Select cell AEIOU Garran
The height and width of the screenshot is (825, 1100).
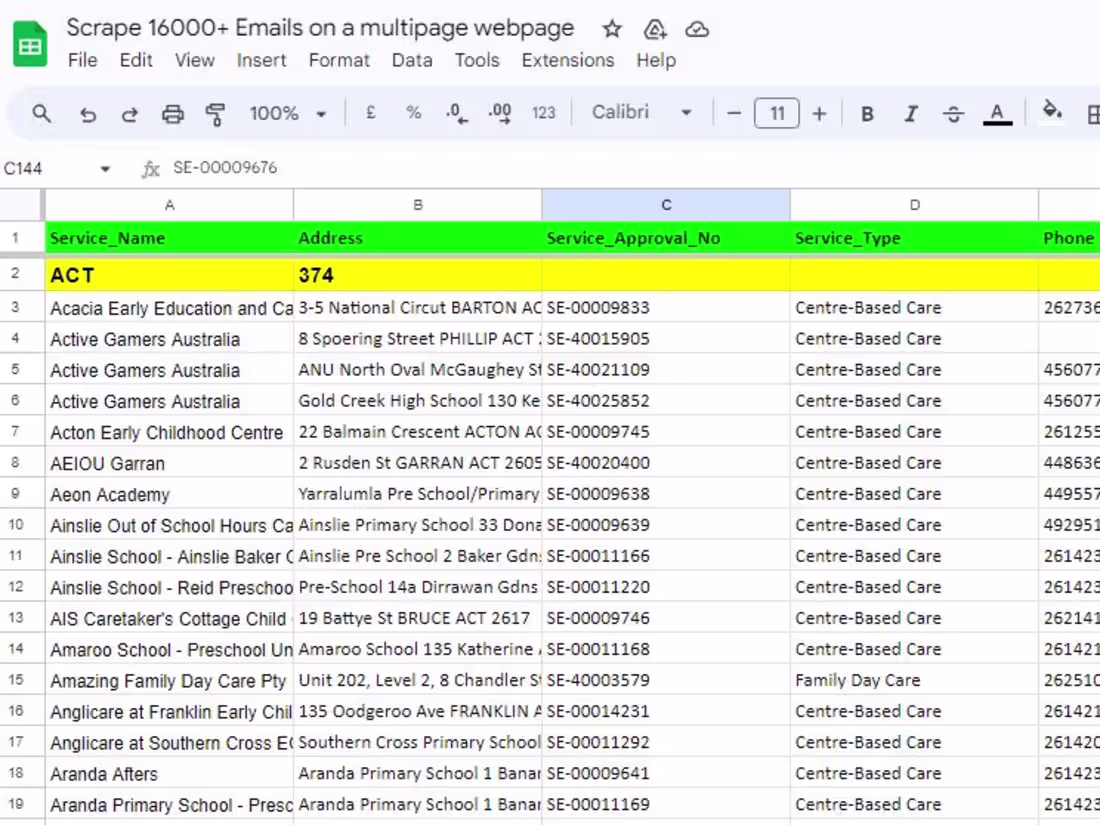point(169,463)
